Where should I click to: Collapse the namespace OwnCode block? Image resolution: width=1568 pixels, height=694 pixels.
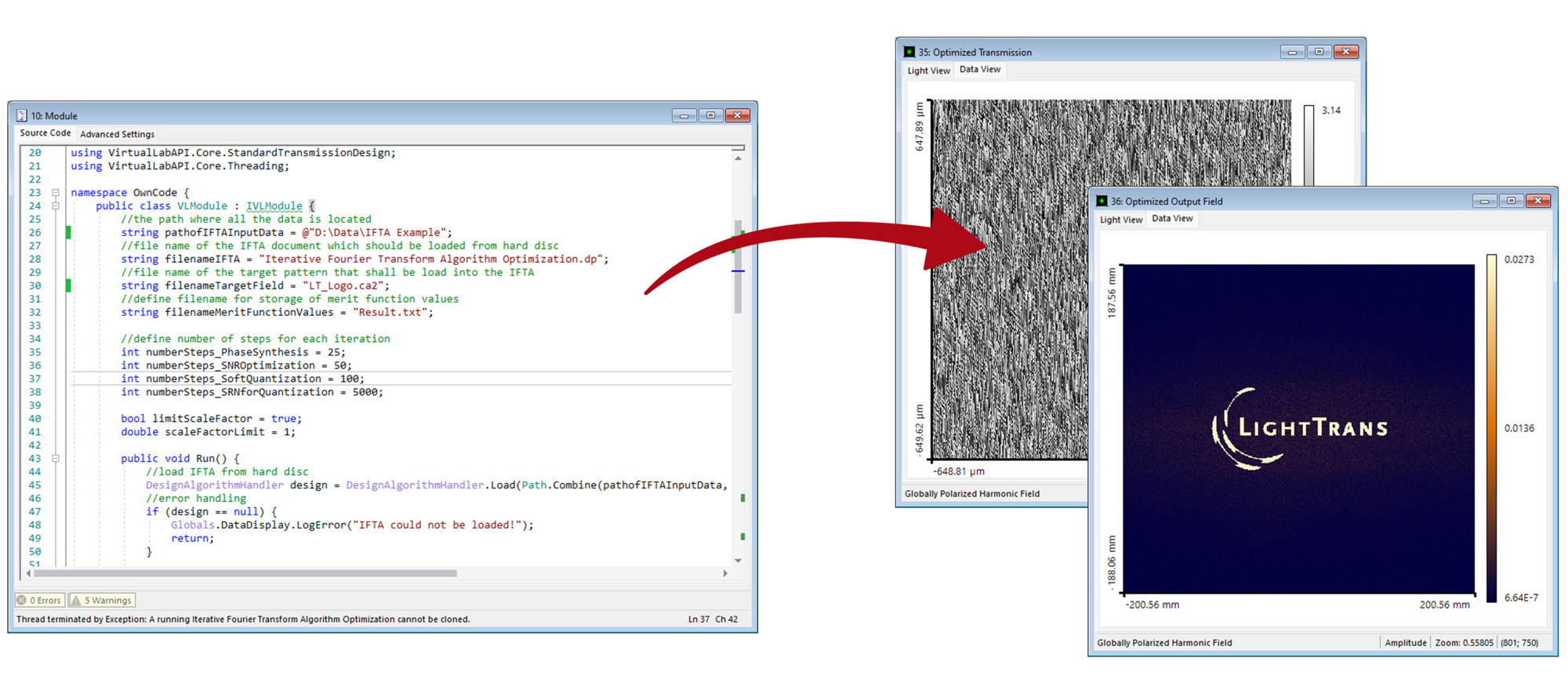[56, 192]
